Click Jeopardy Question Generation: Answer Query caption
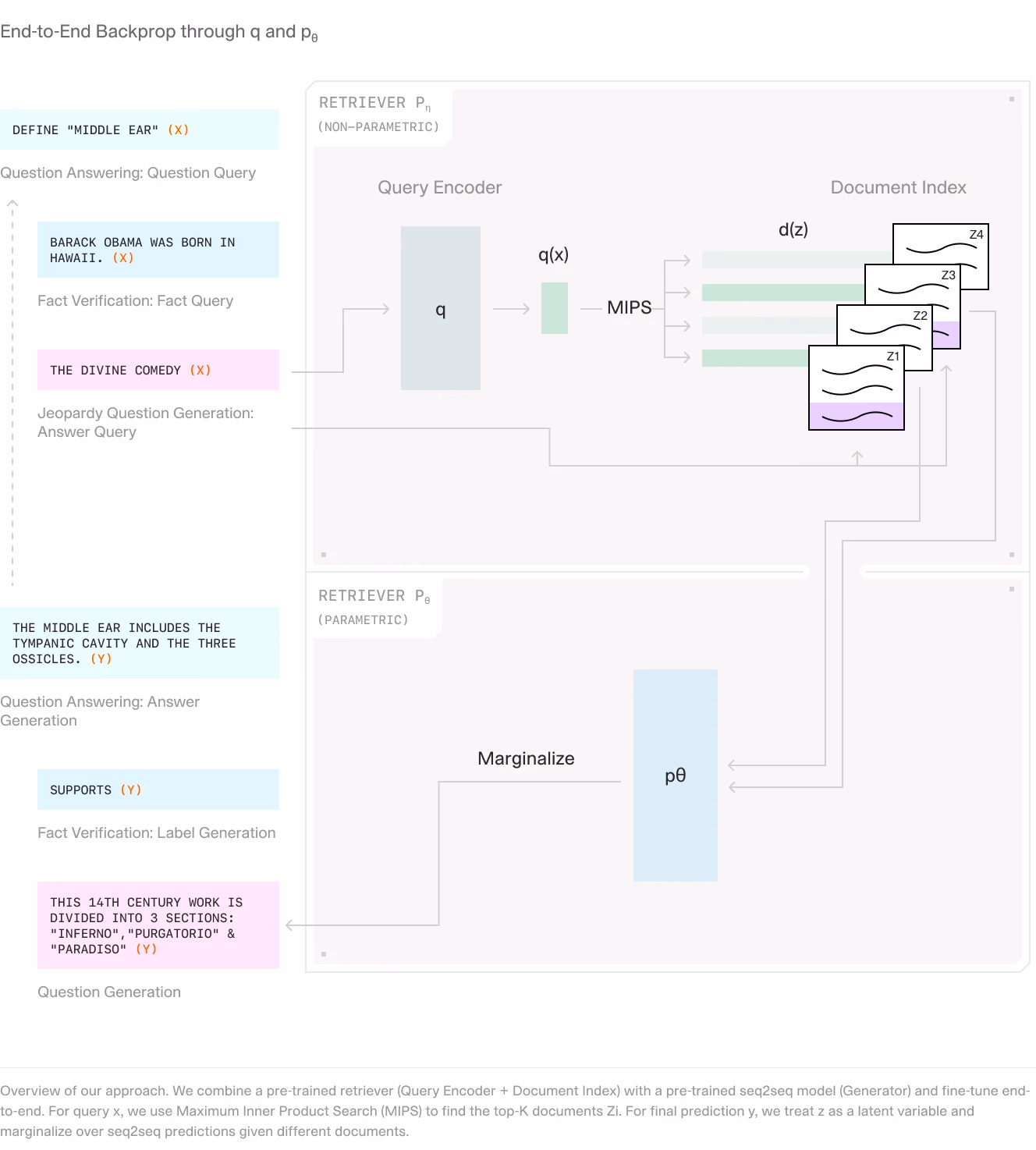The image size is (1036, 1150). pyautogui.click(x=146, y=422)
